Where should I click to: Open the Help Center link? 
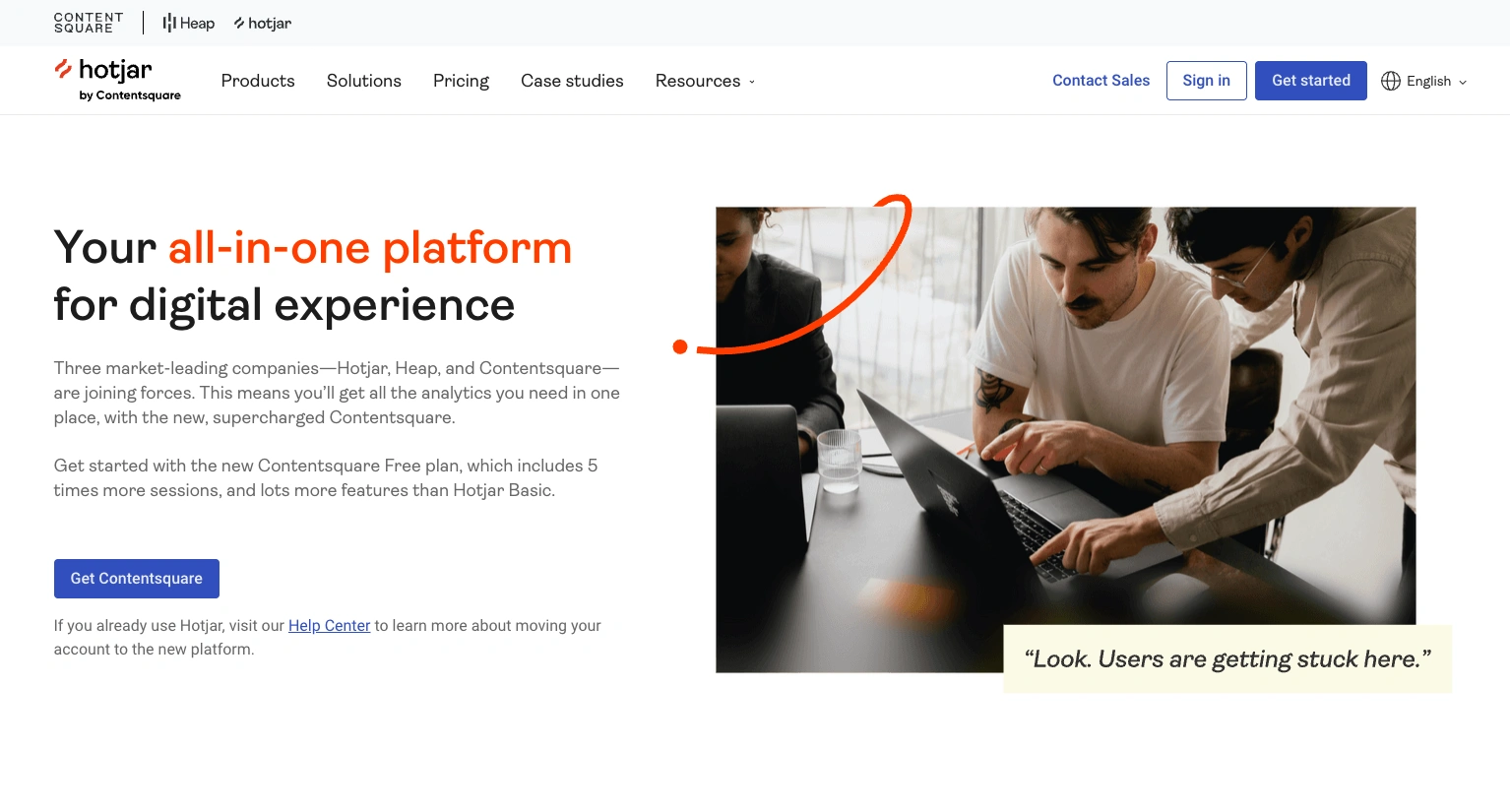(329, 626)
